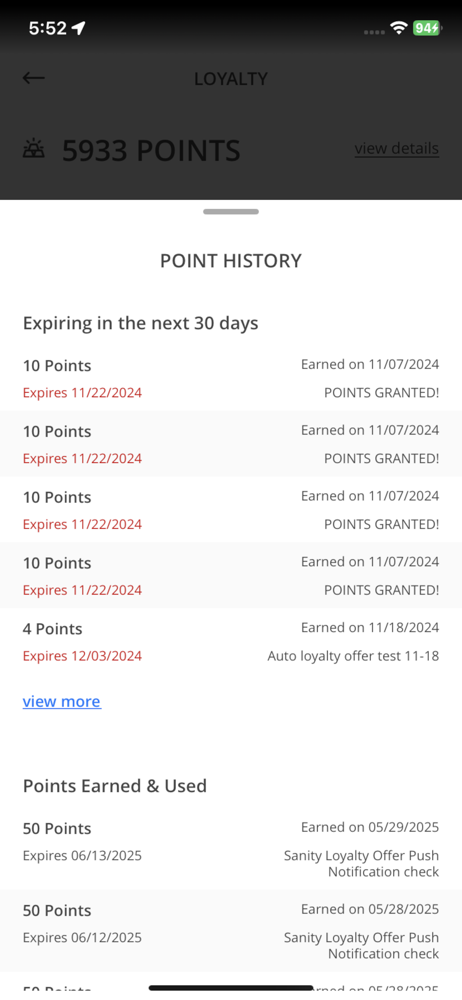Open the view details link
The height and width of the screenshot is (1000, 462).
coord(397,149)
